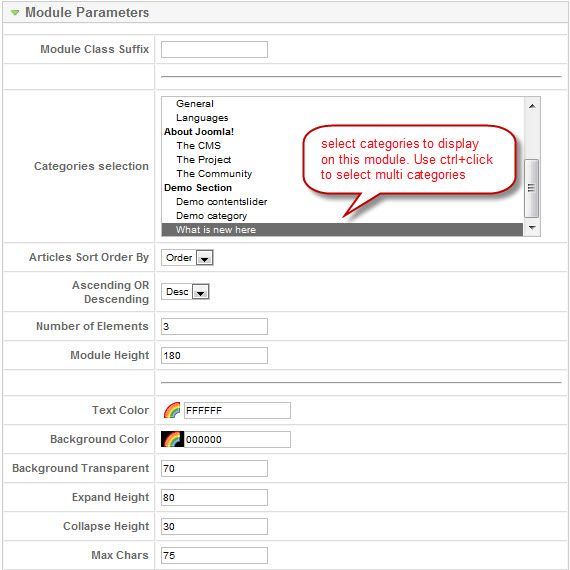570x570 pixels.
Task: Collapse the Module Parameters panel arrow
Action: pos(15,13)
